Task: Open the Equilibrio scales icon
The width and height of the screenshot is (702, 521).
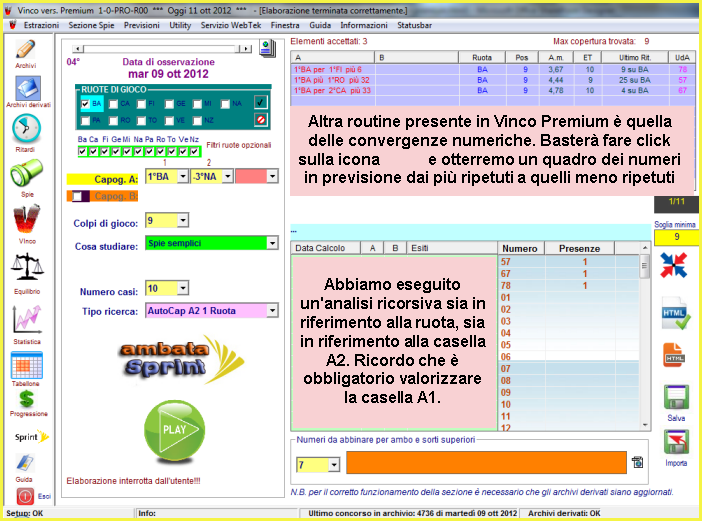Action: tap(27, 266)
